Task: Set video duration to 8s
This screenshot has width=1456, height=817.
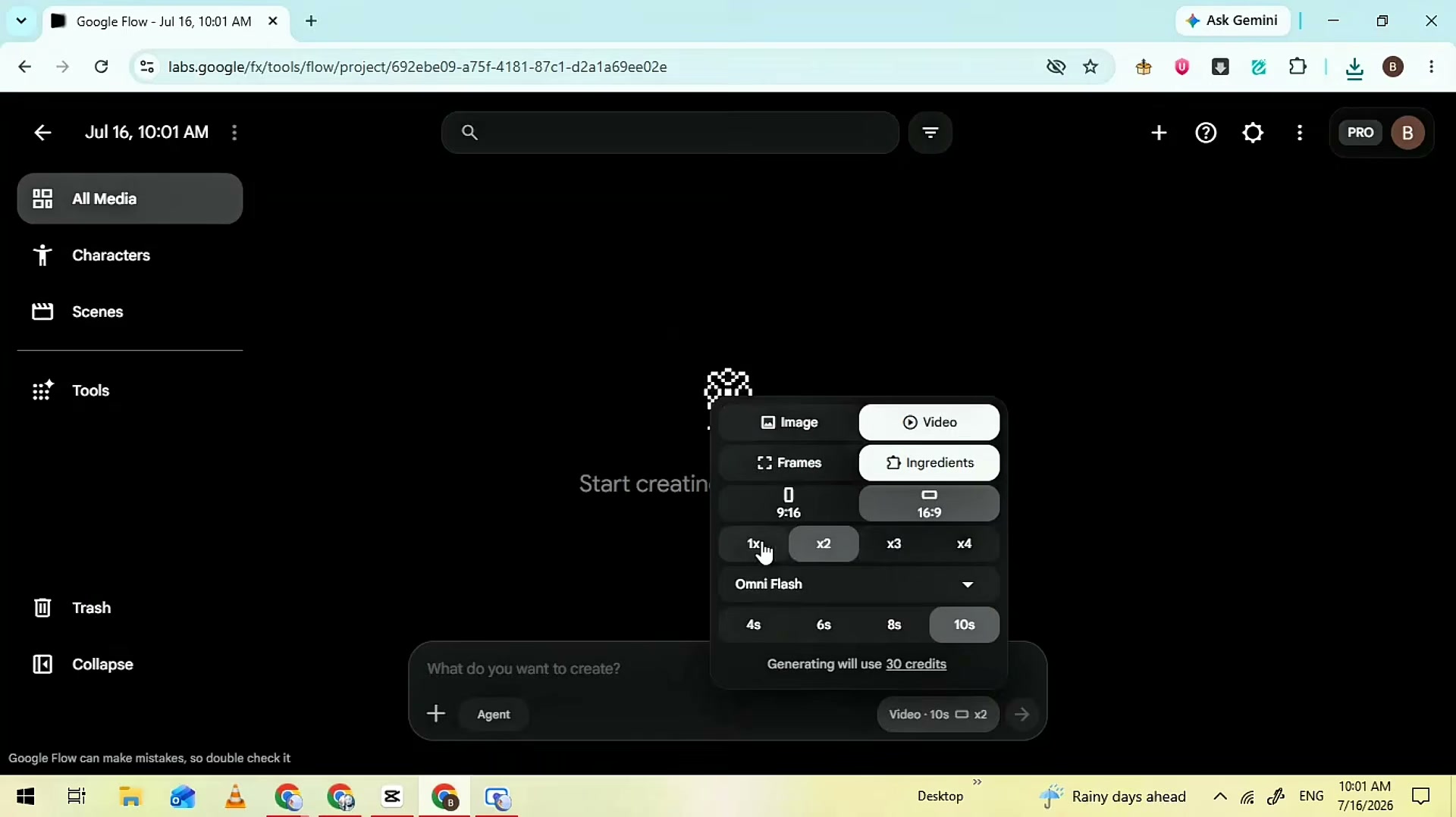Action: (894, 625)
